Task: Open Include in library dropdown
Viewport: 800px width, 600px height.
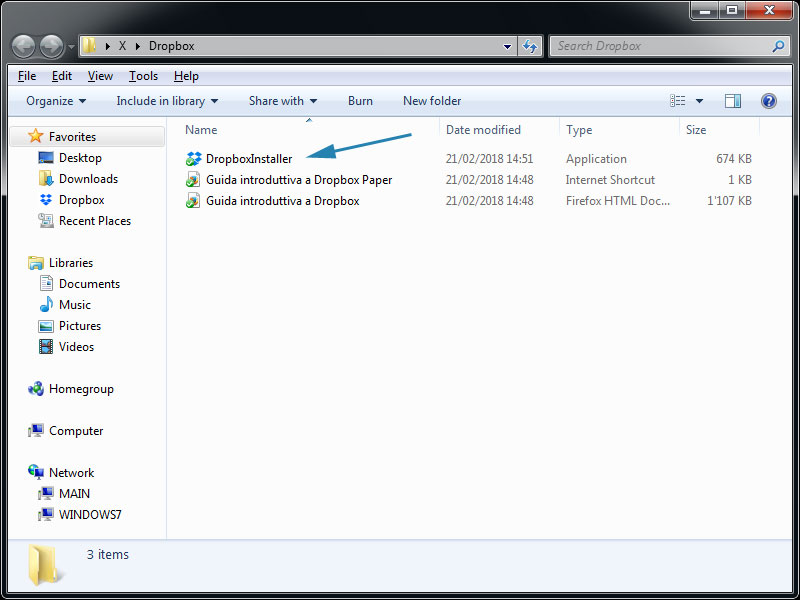Action: [x=167, y=101]
